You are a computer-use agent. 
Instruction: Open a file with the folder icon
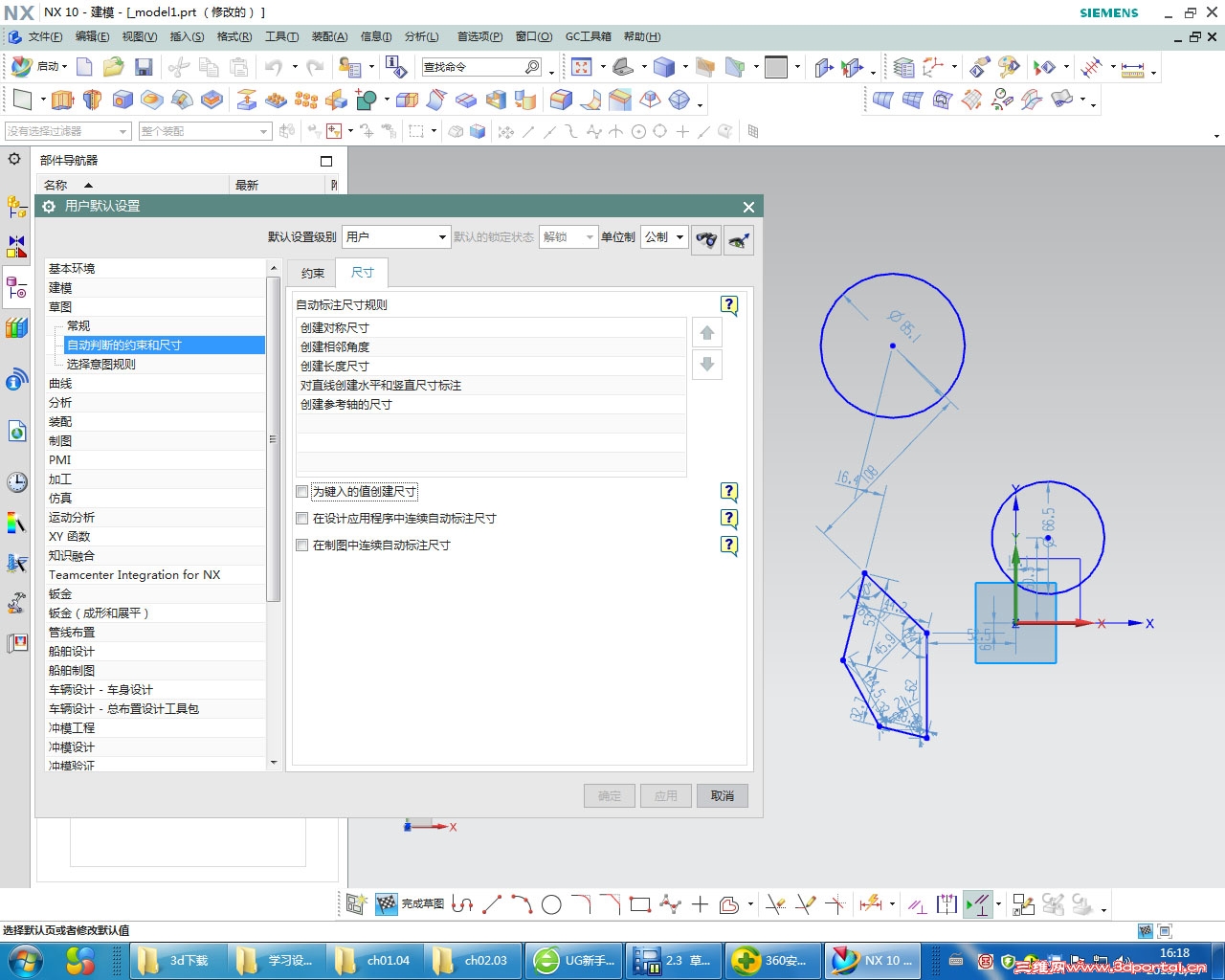[114, 67]
